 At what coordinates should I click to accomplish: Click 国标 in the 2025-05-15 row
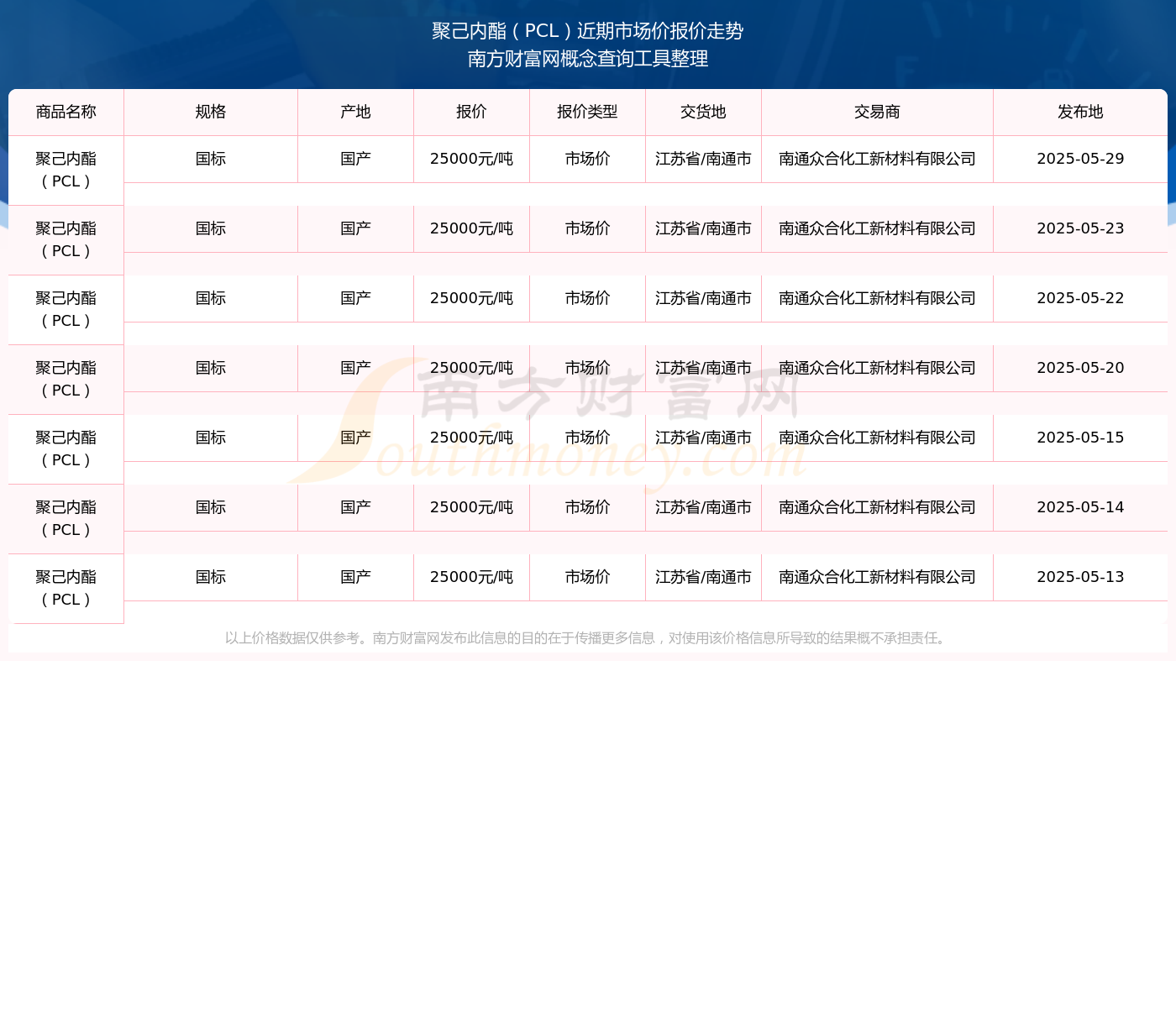[x=211, y=438]
